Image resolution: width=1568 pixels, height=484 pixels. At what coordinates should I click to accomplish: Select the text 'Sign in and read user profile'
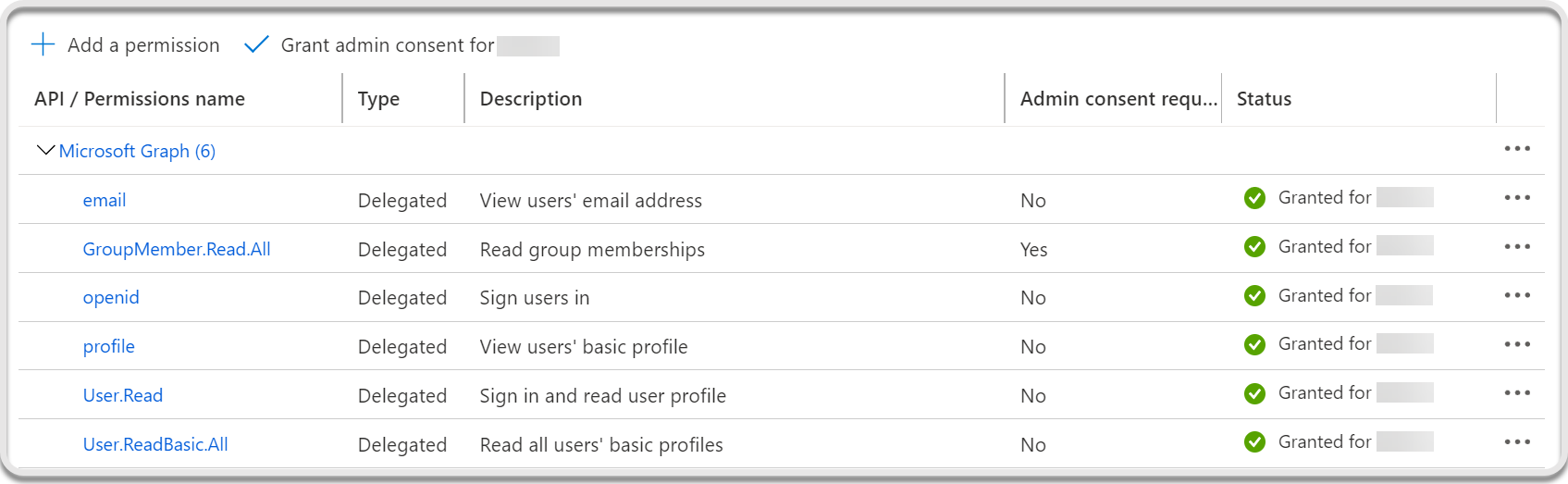pos(603,396)
